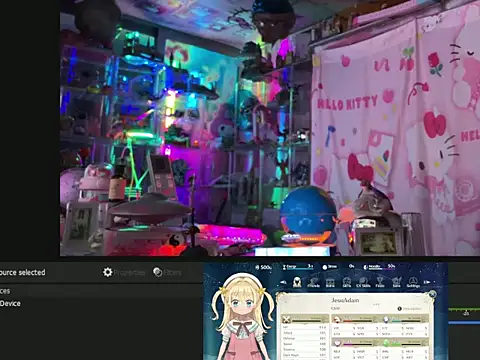Click the blue stat group icon

(x=386, y=319)
